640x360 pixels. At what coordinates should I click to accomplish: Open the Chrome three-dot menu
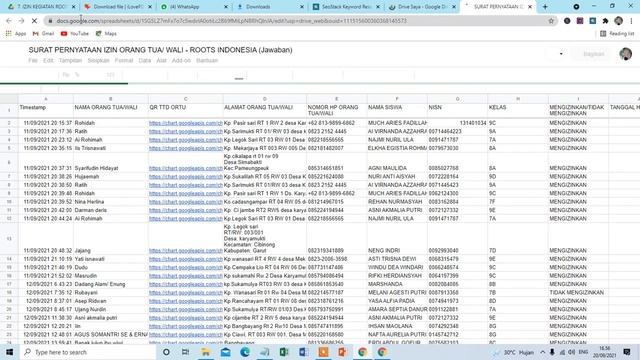631,21
